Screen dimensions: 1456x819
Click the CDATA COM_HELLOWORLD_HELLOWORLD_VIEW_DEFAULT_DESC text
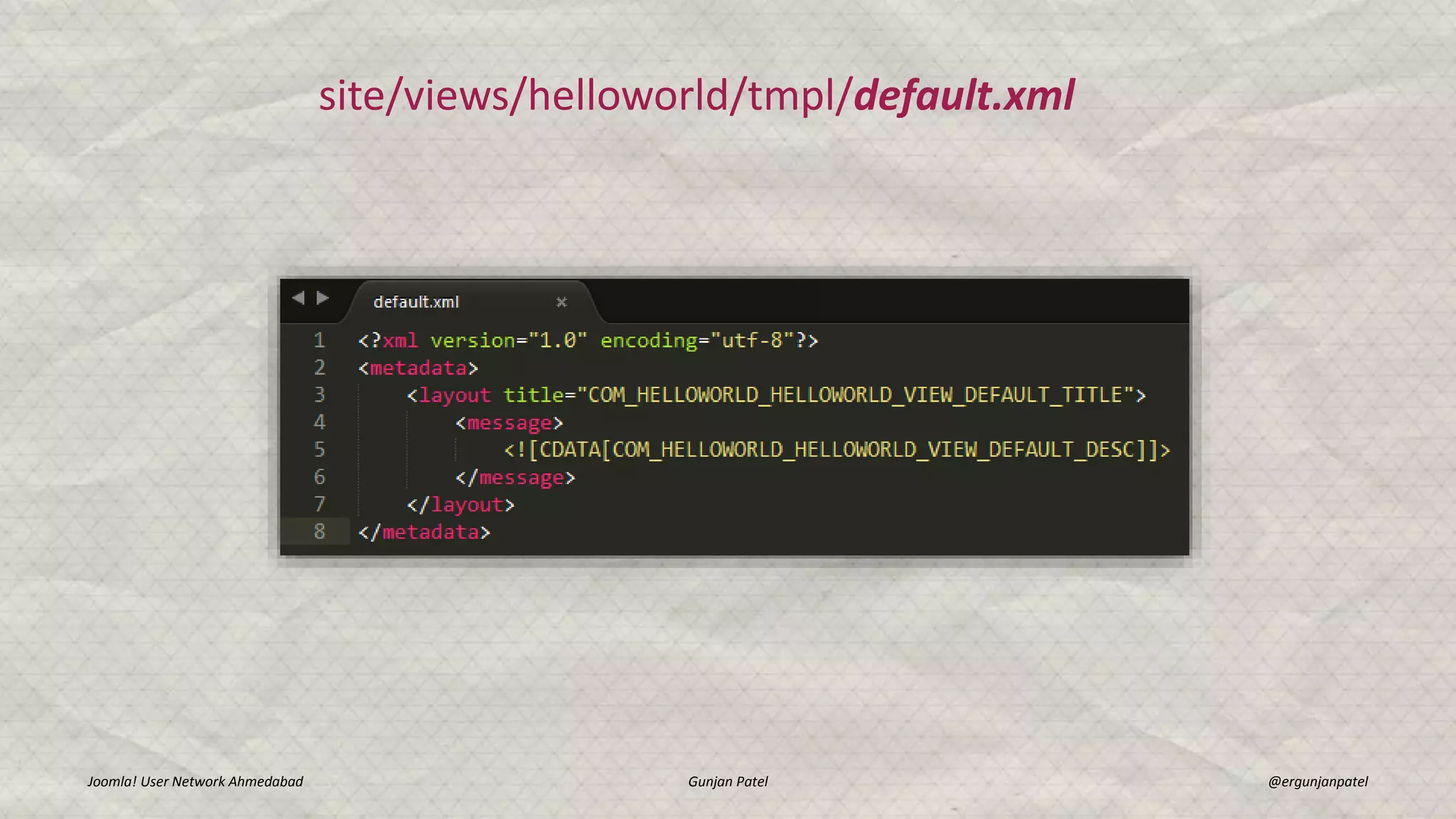coord(837,450)
